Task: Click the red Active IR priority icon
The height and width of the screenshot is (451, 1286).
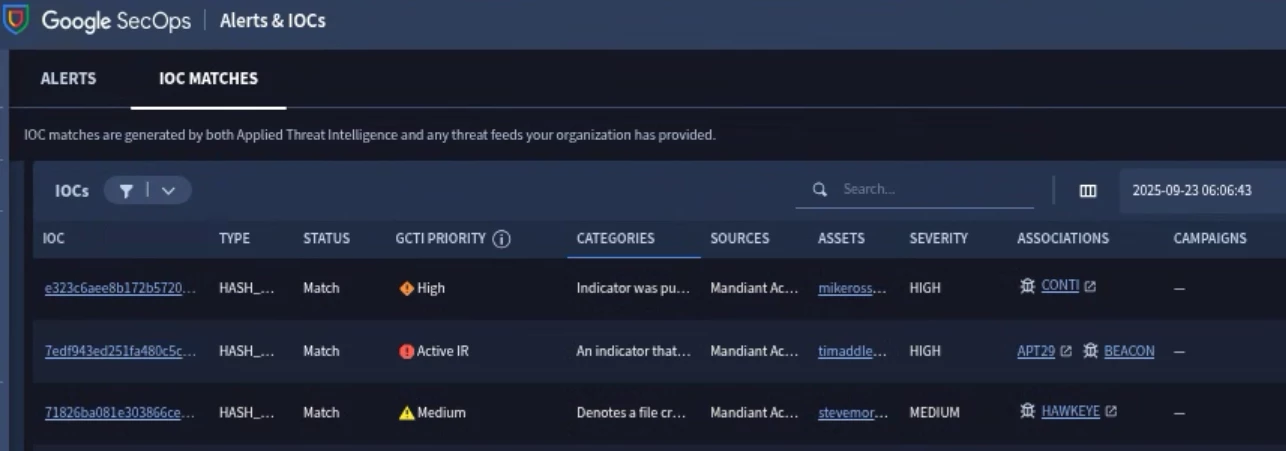Action: [x=406, y=351]
